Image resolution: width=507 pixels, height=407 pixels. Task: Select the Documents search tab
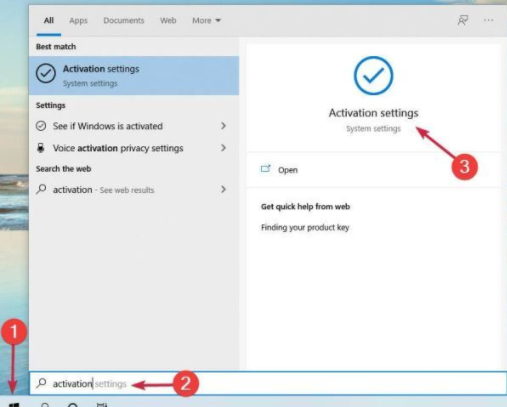click(124, 21)
